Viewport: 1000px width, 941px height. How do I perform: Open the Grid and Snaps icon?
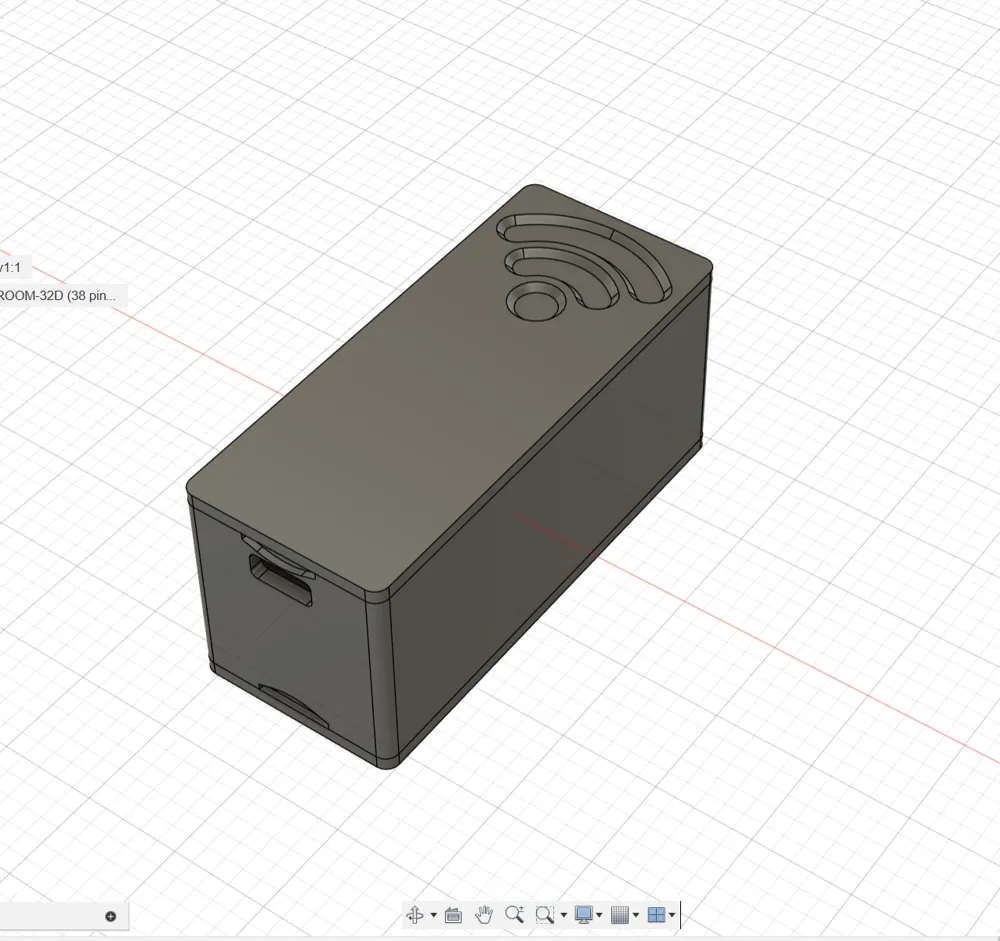click(x=620, y=915)
